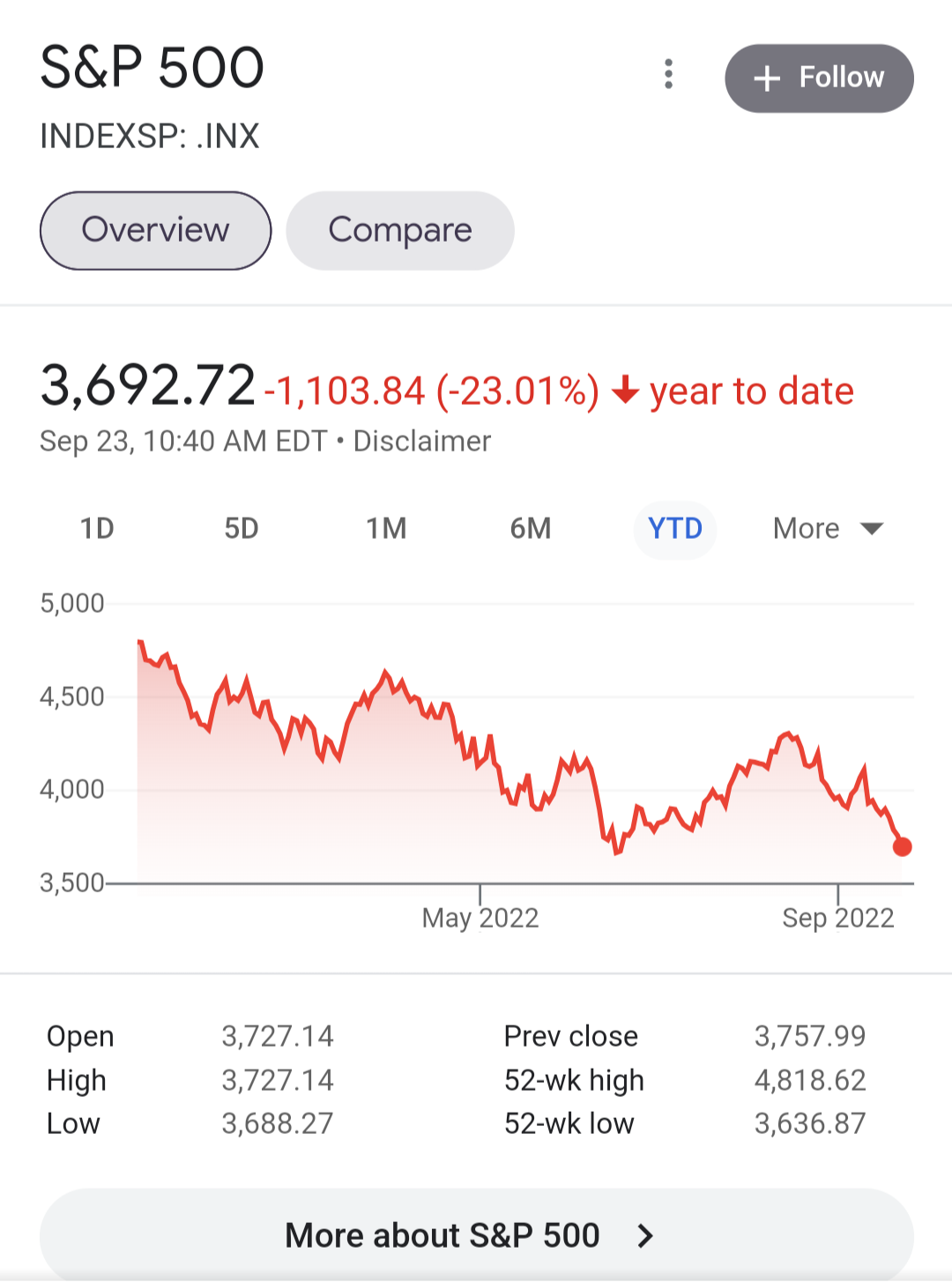Follow the S&P 500 index
The image size is (952, 1282).
pos(819,78)
